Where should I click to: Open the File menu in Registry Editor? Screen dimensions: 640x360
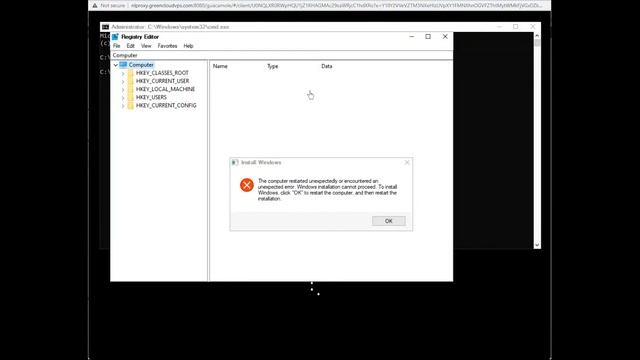117,46
